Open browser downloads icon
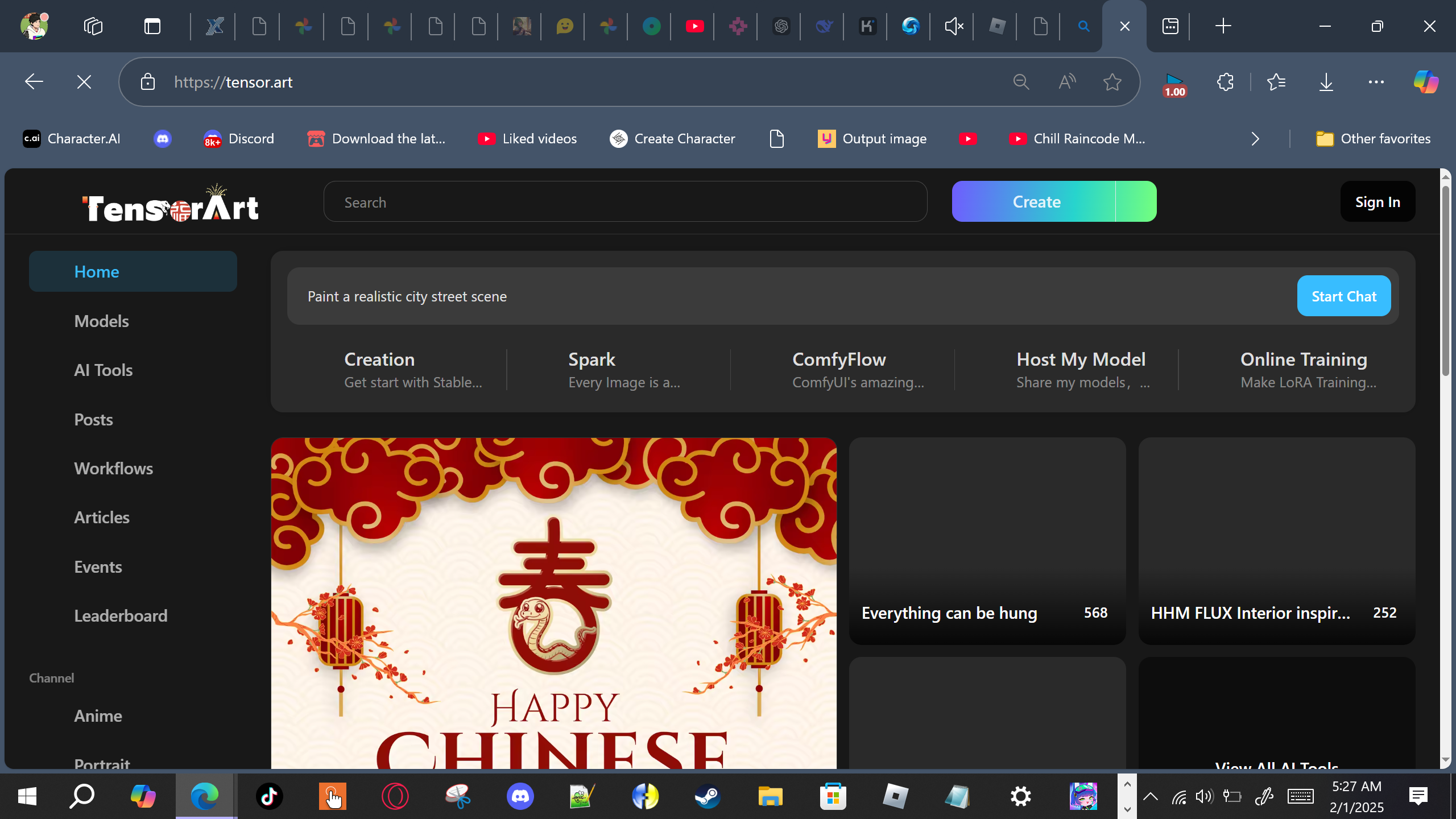The height and width of the screenshot is (819, 1456). coord(1326,82)
